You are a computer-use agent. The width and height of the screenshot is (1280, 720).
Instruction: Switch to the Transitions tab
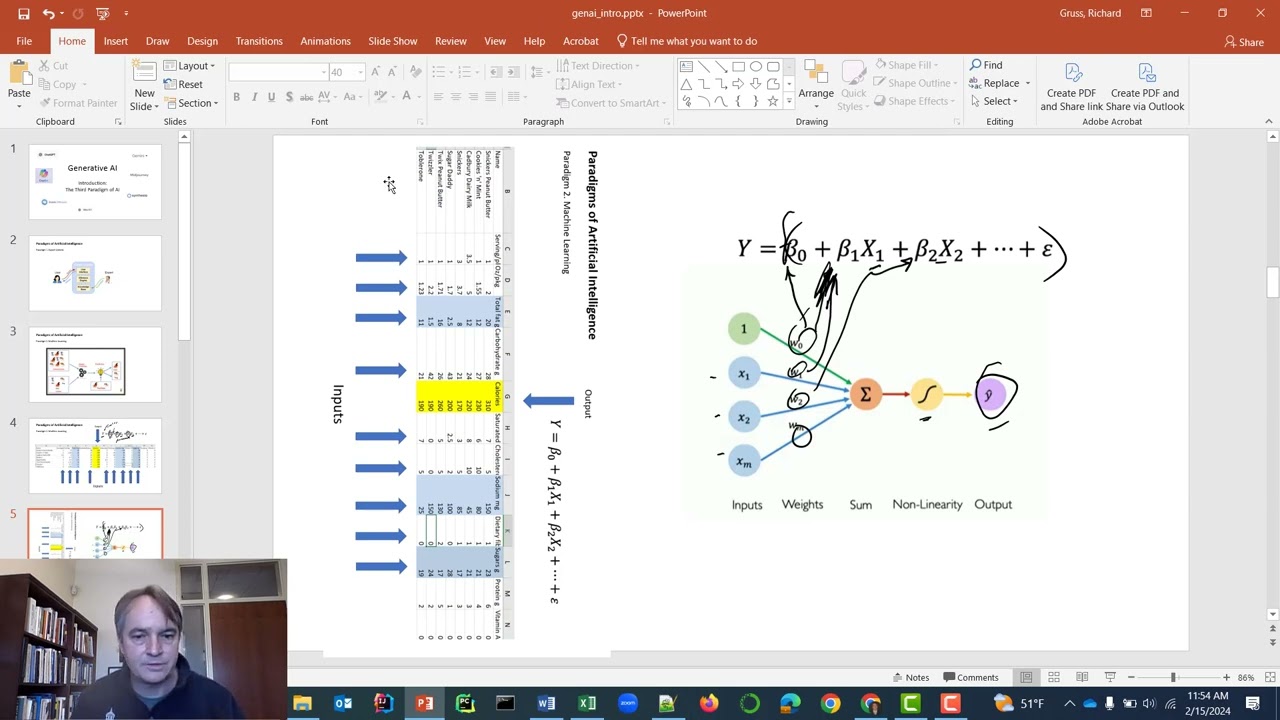[259, 41]
